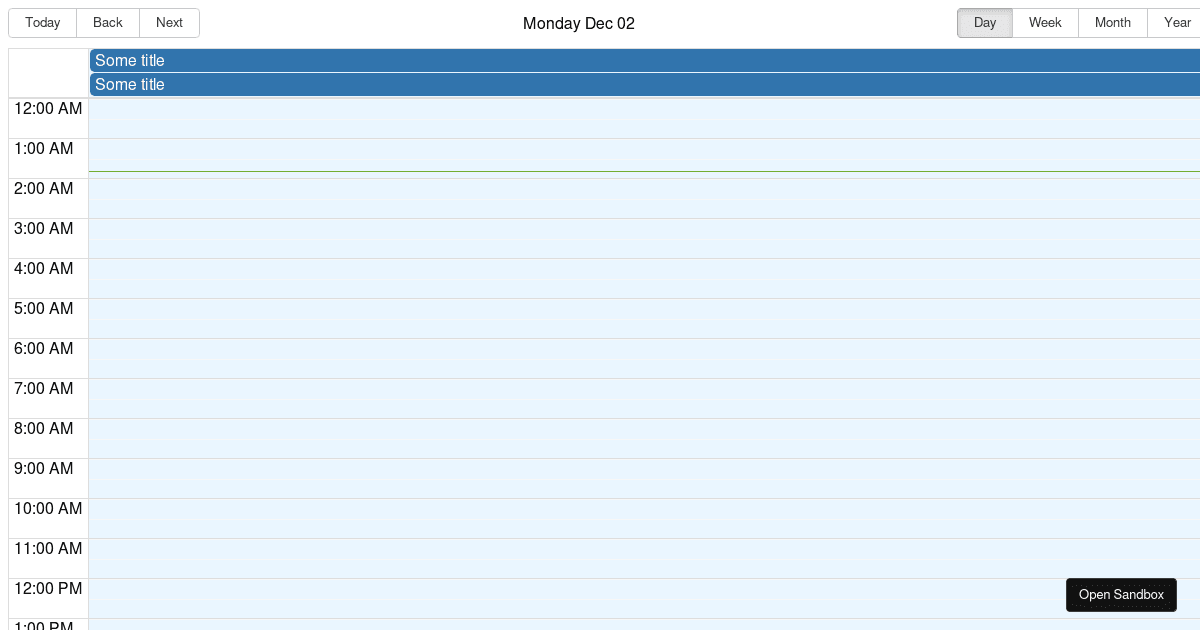Select the Day view tab
The height and width of the screenshot is (630, 1200).
pos(984,22)
